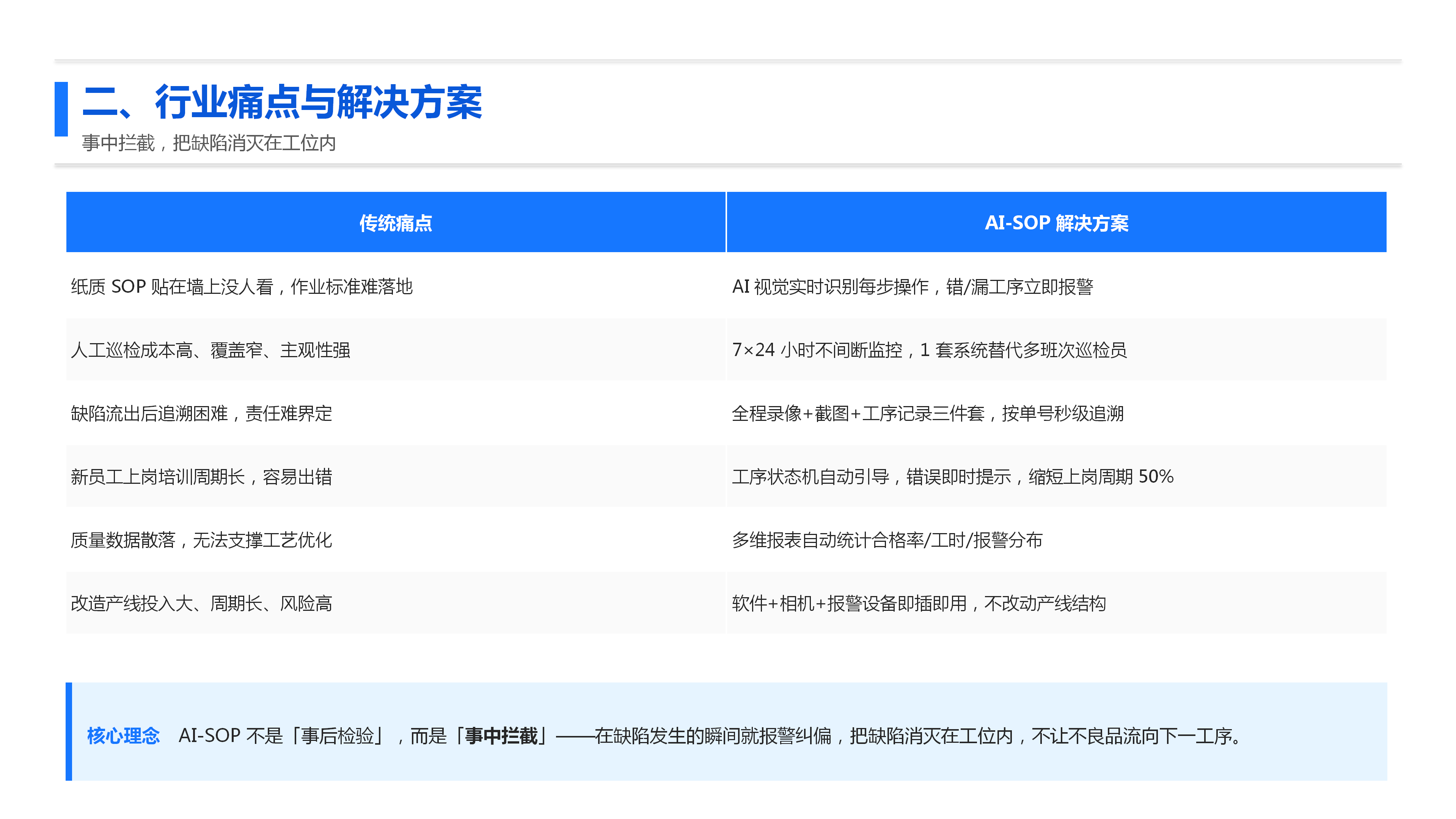Click the cell 新员工上岗培训周期长，容易出错

point(396,477)
